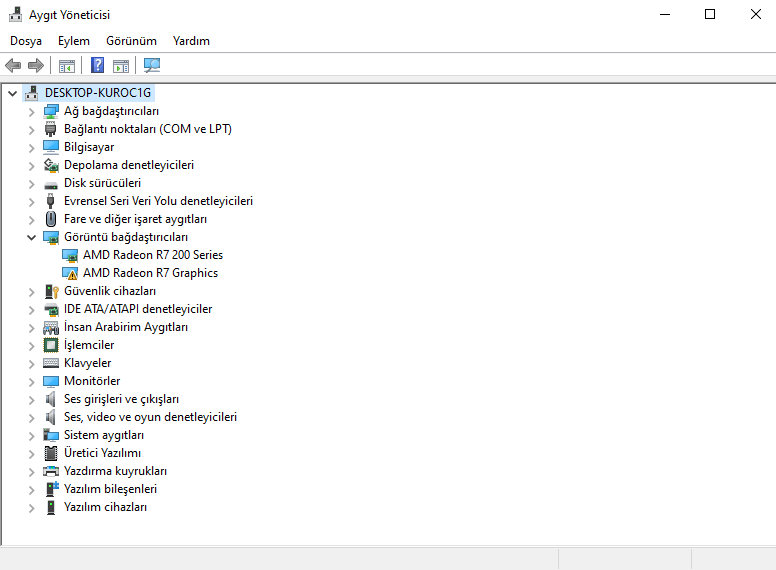
Task: Scan for hardware changes monitor icon
Action: 152,65
